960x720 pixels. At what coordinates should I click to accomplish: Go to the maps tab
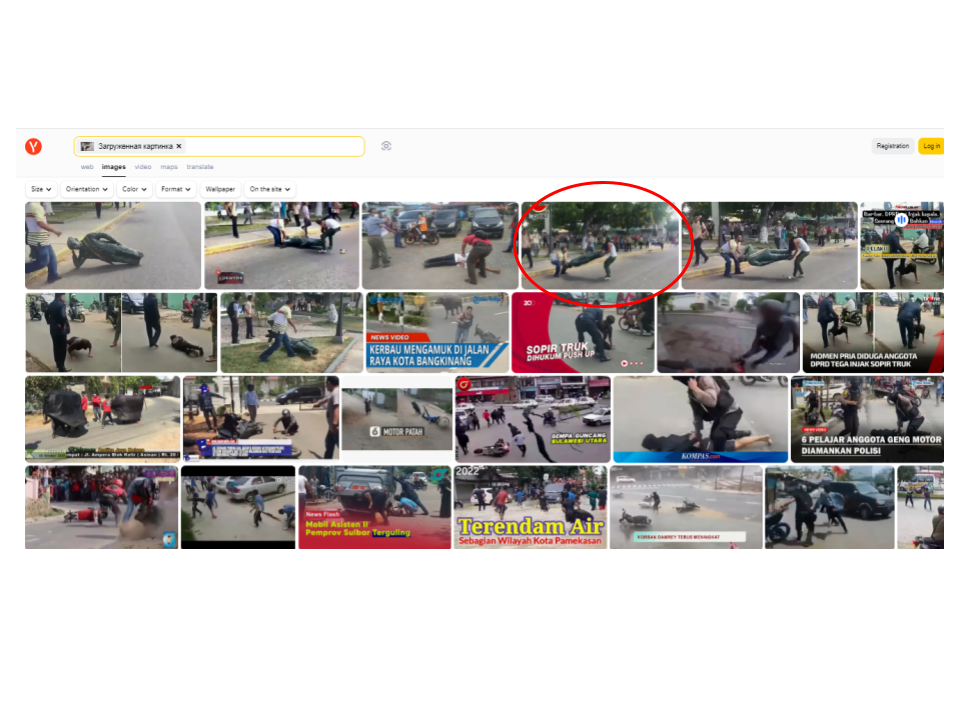click(169, 167)
